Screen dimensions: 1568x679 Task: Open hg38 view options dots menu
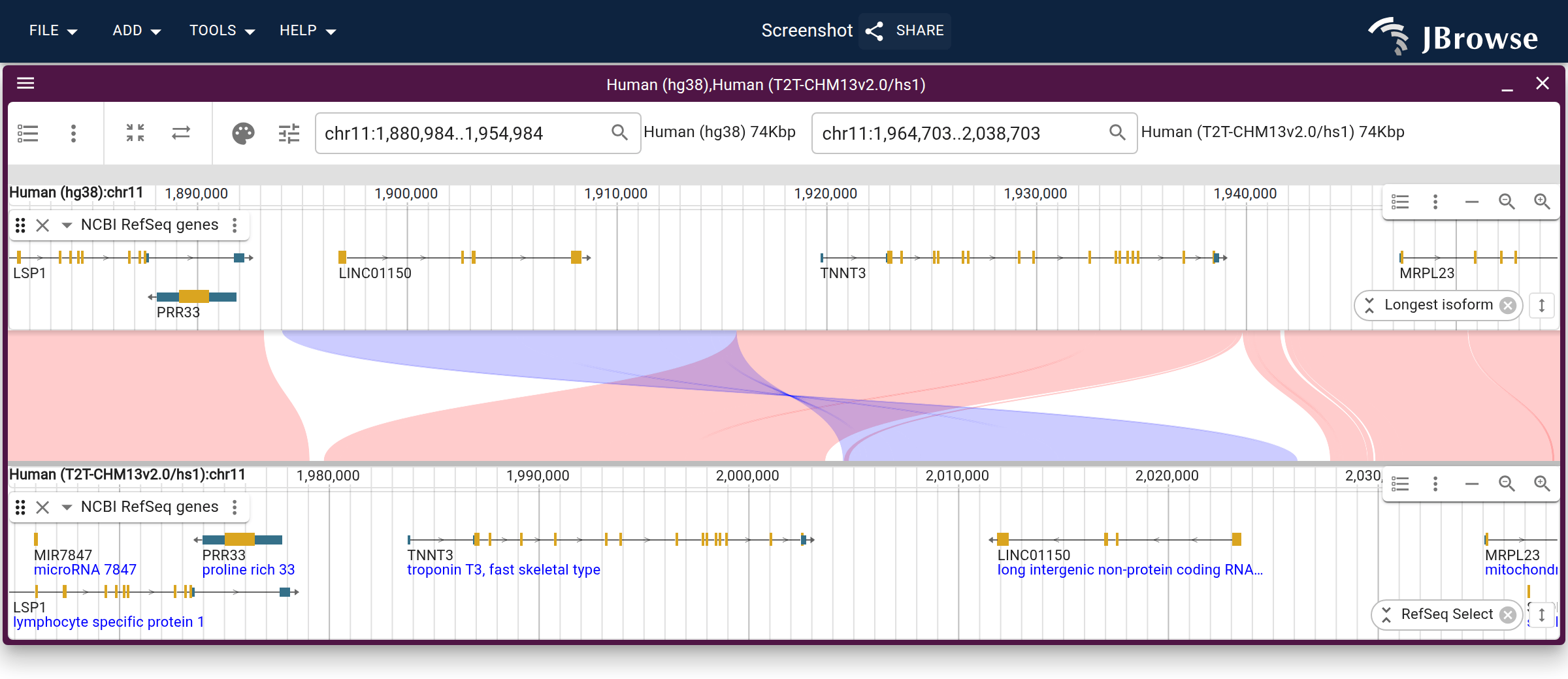1435,202
